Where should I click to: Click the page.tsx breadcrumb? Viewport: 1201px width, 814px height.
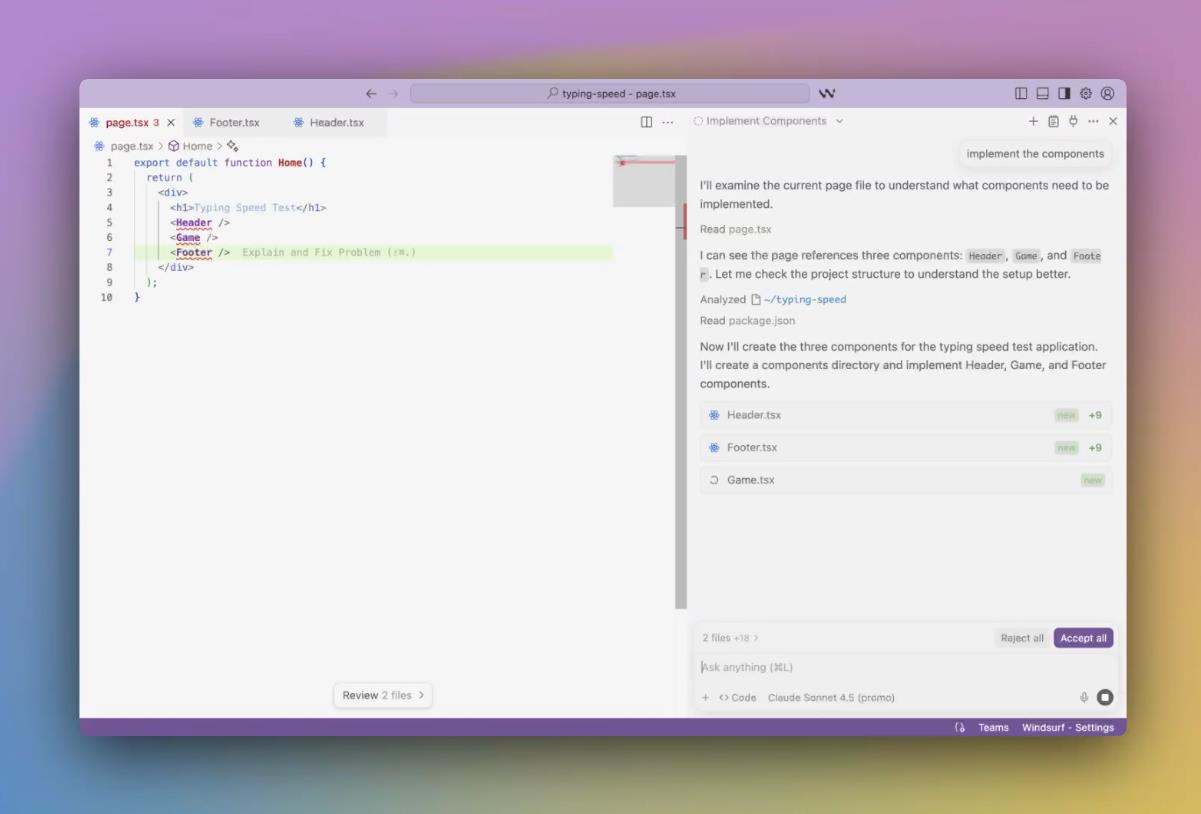coord(131,146)
